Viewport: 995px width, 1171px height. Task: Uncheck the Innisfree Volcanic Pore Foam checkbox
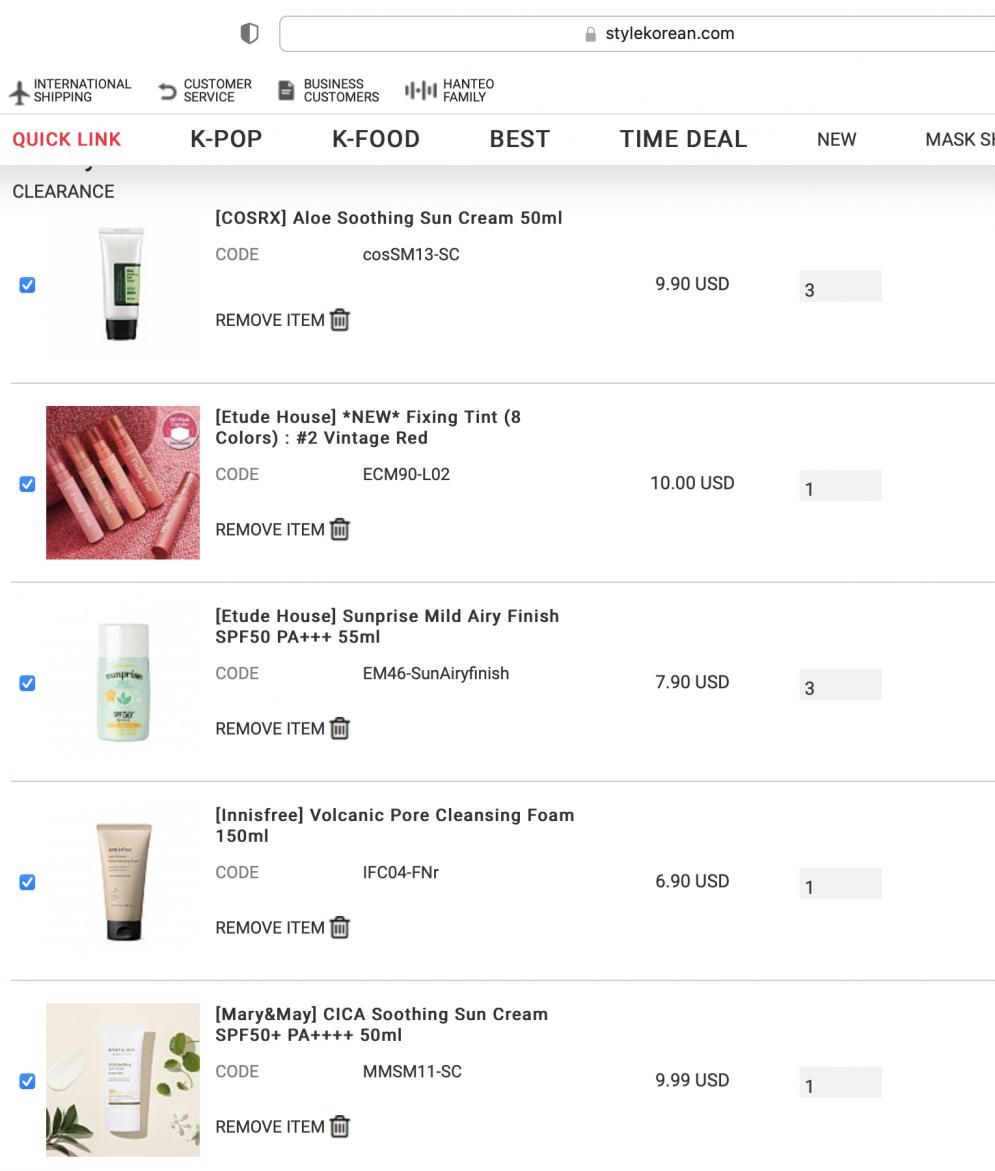[x=27, y=881]
